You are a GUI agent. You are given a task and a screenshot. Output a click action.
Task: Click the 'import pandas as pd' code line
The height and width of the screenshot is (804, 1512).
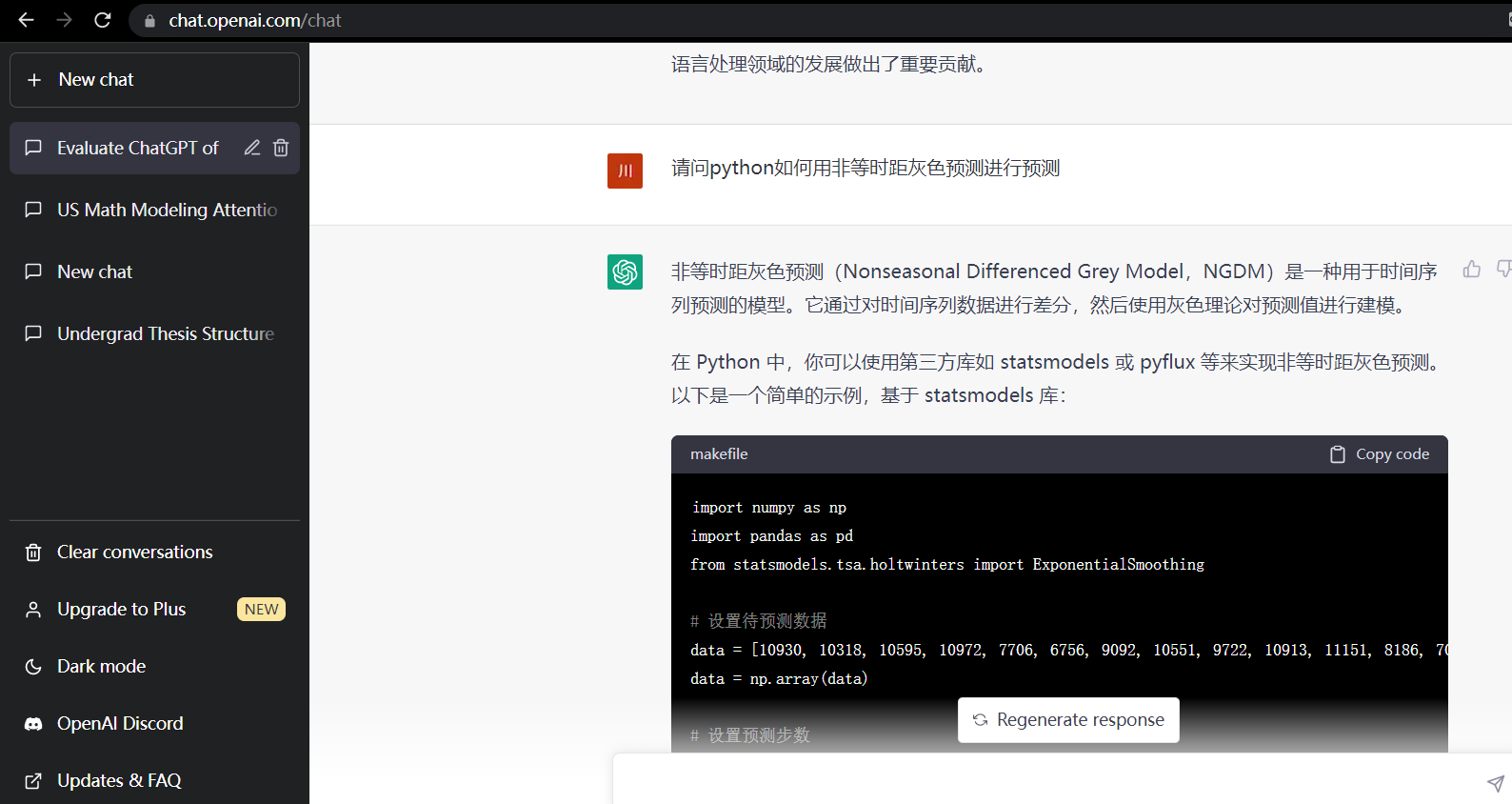772,536
